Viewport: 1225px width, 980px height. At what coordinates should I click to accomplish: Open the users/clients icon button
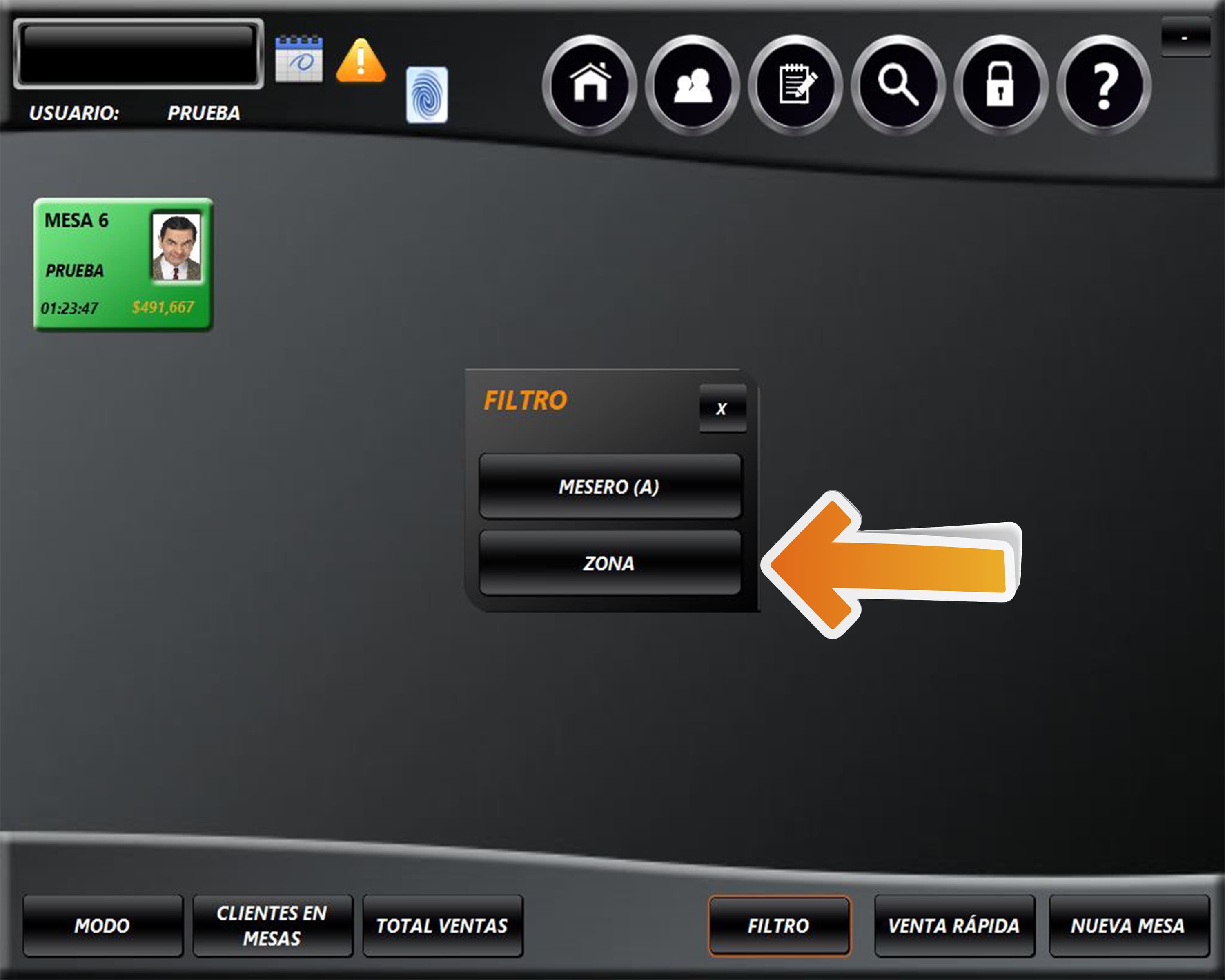[693, 85]
